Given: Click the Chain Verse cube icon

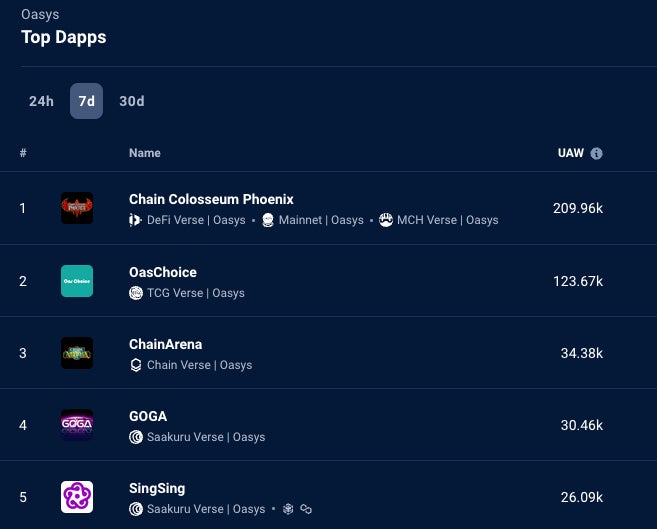Looking at the screenshot, I should click(136, 365).
